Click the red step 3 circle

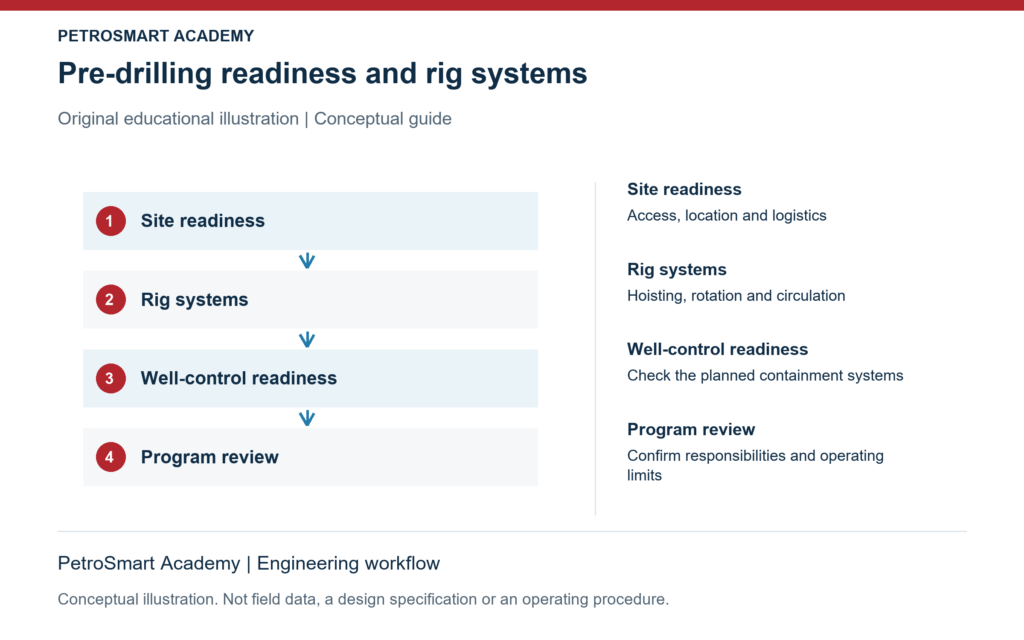(x=110, y=378)
